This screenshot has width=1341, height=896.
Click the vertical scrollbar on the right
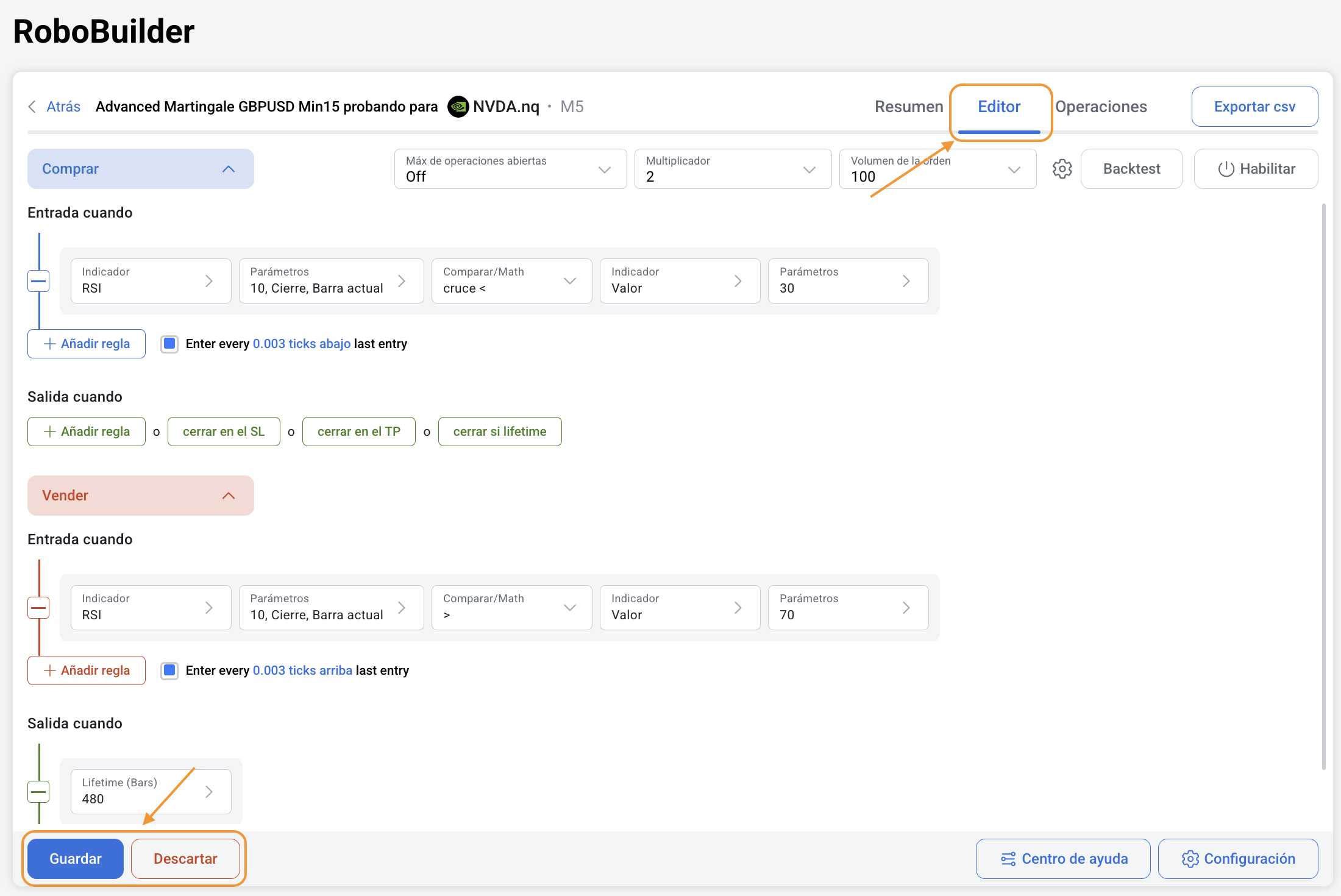click(x=1323, y=488)
